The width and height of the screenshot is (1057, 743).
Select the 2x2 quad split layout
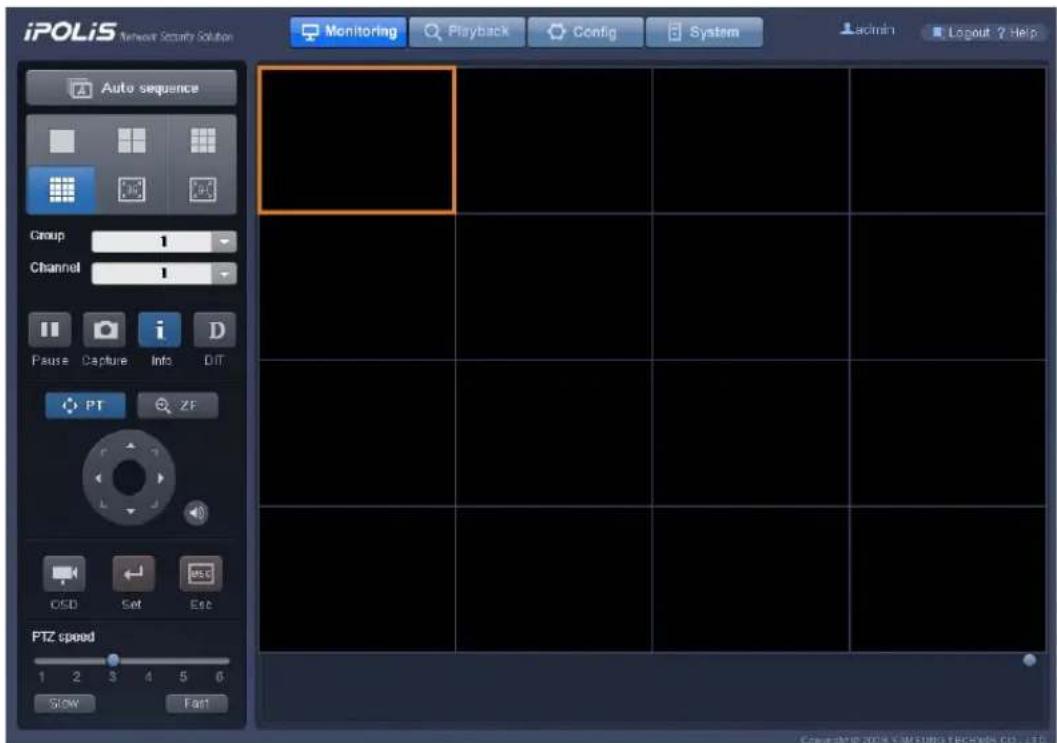[x=131, y=141]
